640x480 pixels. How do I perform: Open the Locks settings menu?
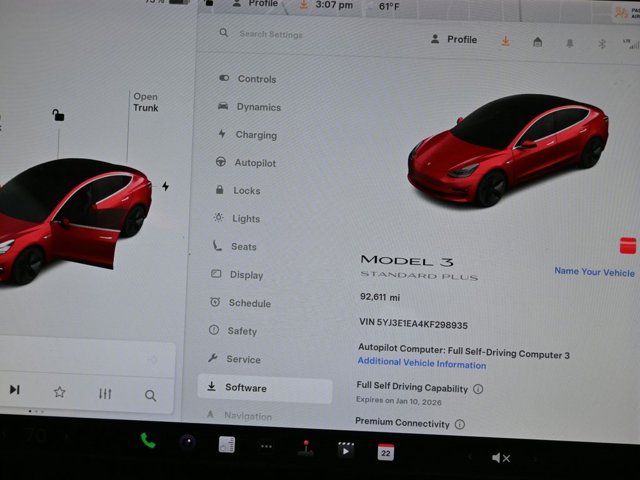238,190
